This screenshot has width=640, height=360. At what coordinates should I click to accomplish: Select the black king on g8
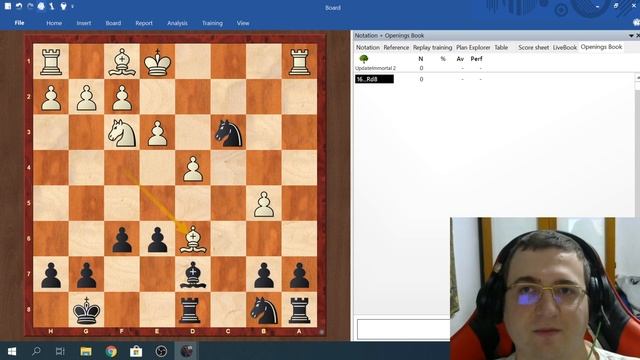87,310
